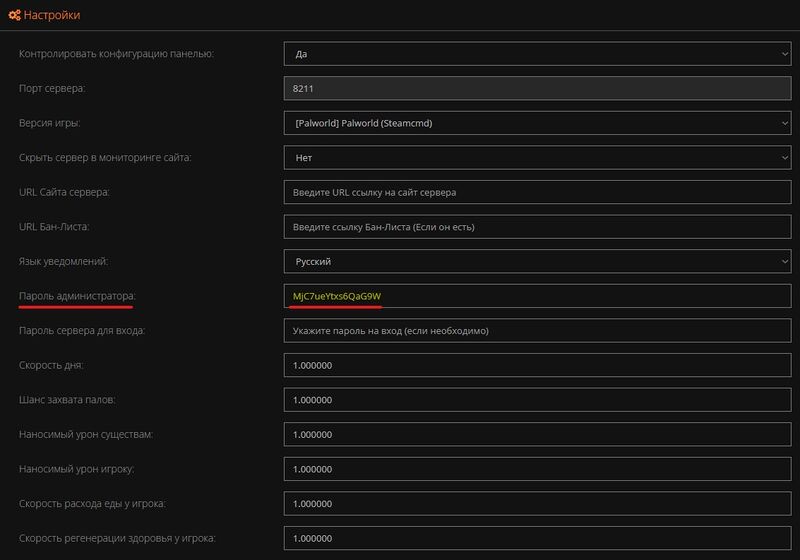Click the Настройки heading text
Viewport: 800px width, 560px height.
[52, 15]
